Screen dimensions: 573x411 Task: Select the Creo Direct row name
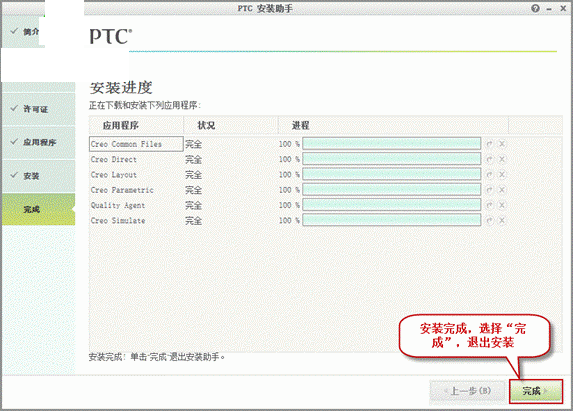114,160
